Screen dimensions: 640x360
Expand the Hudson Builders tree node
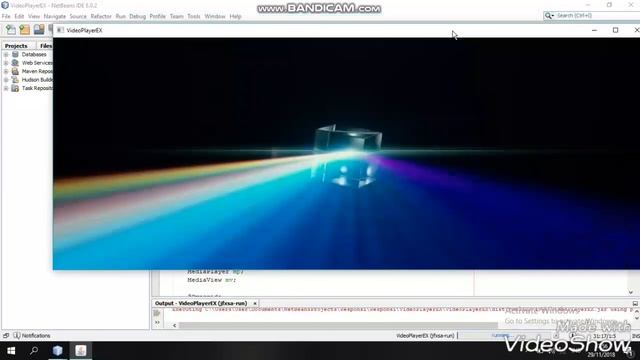pyautogui.click(x=6, y=80)
